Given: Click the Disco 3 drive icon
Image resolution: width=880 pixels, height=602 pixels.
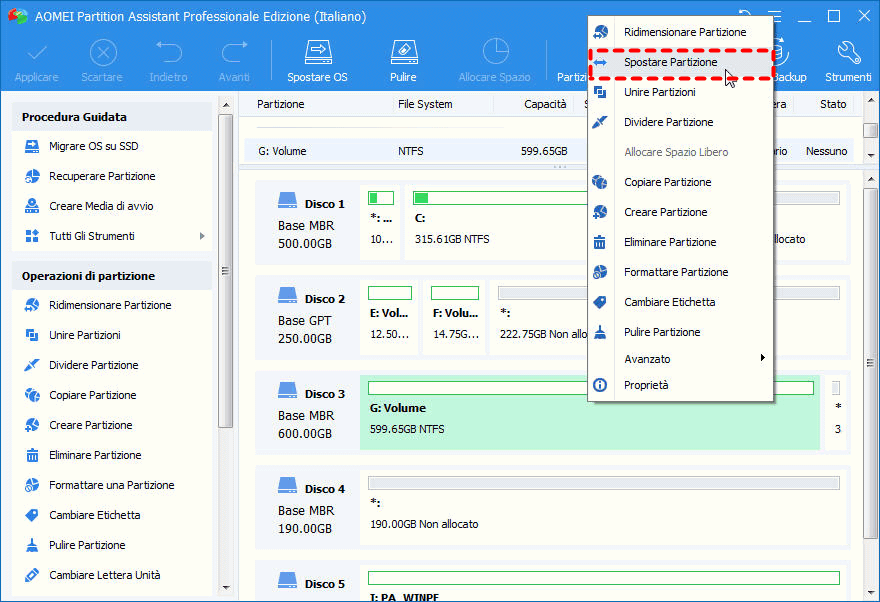Looking at the screenshot, I should pyautogui.click(x=287, y=389).
